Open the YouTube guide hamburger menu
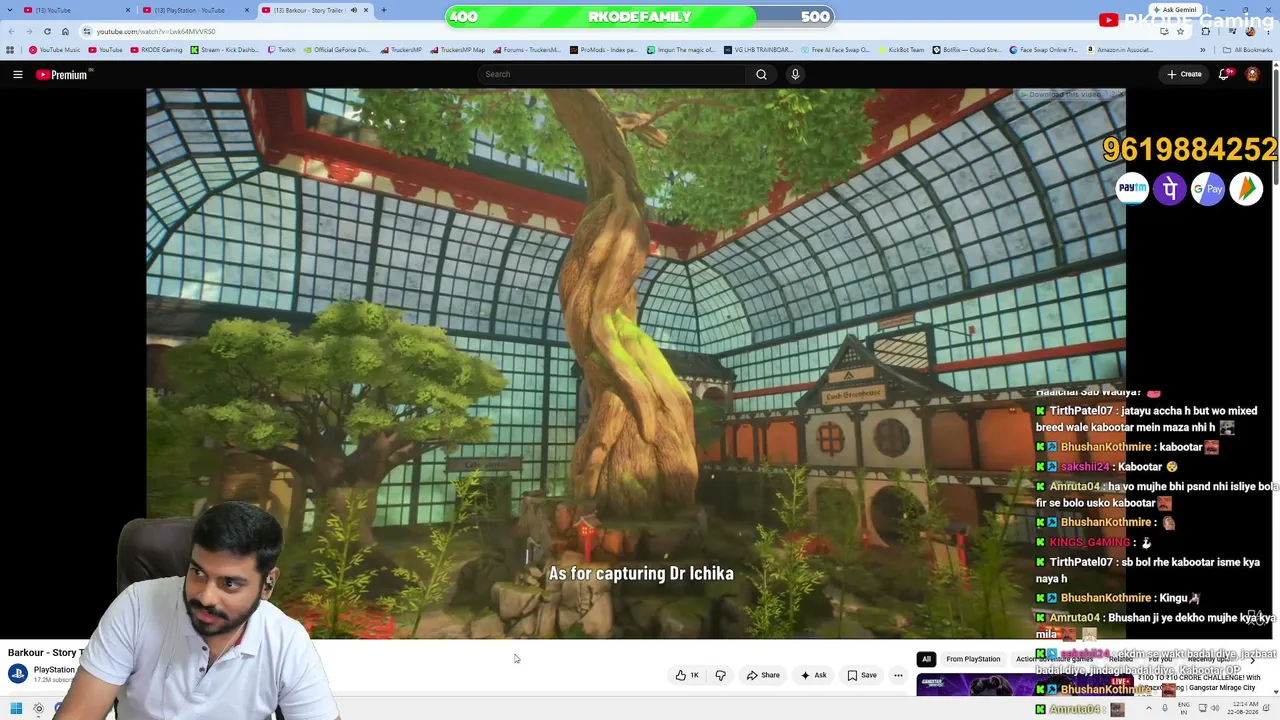 point(18,74)
